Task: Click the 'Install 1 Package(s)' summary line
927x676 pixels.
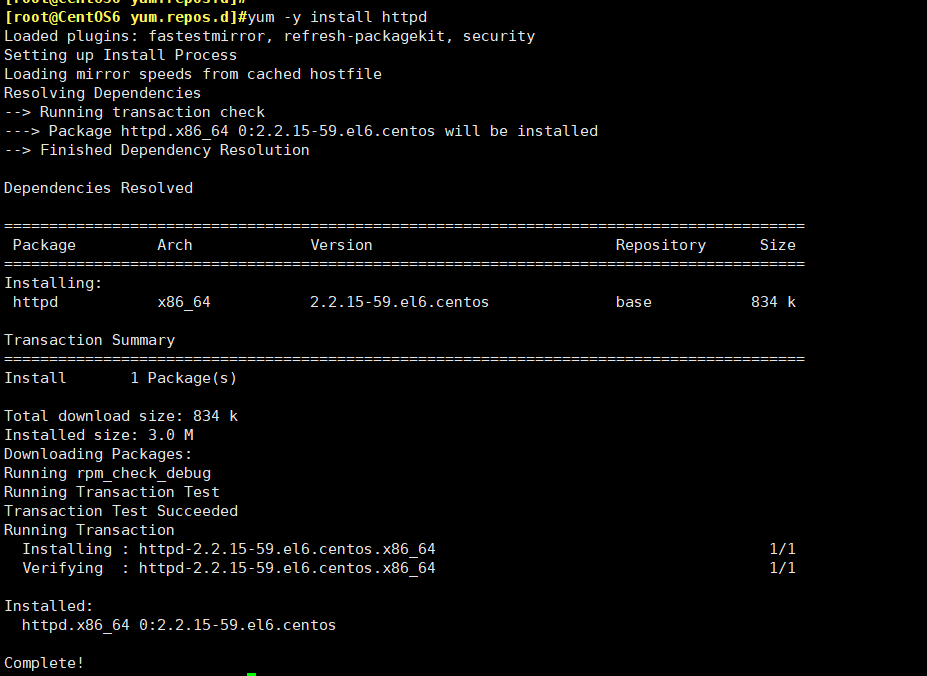Action: coord(121,378)
